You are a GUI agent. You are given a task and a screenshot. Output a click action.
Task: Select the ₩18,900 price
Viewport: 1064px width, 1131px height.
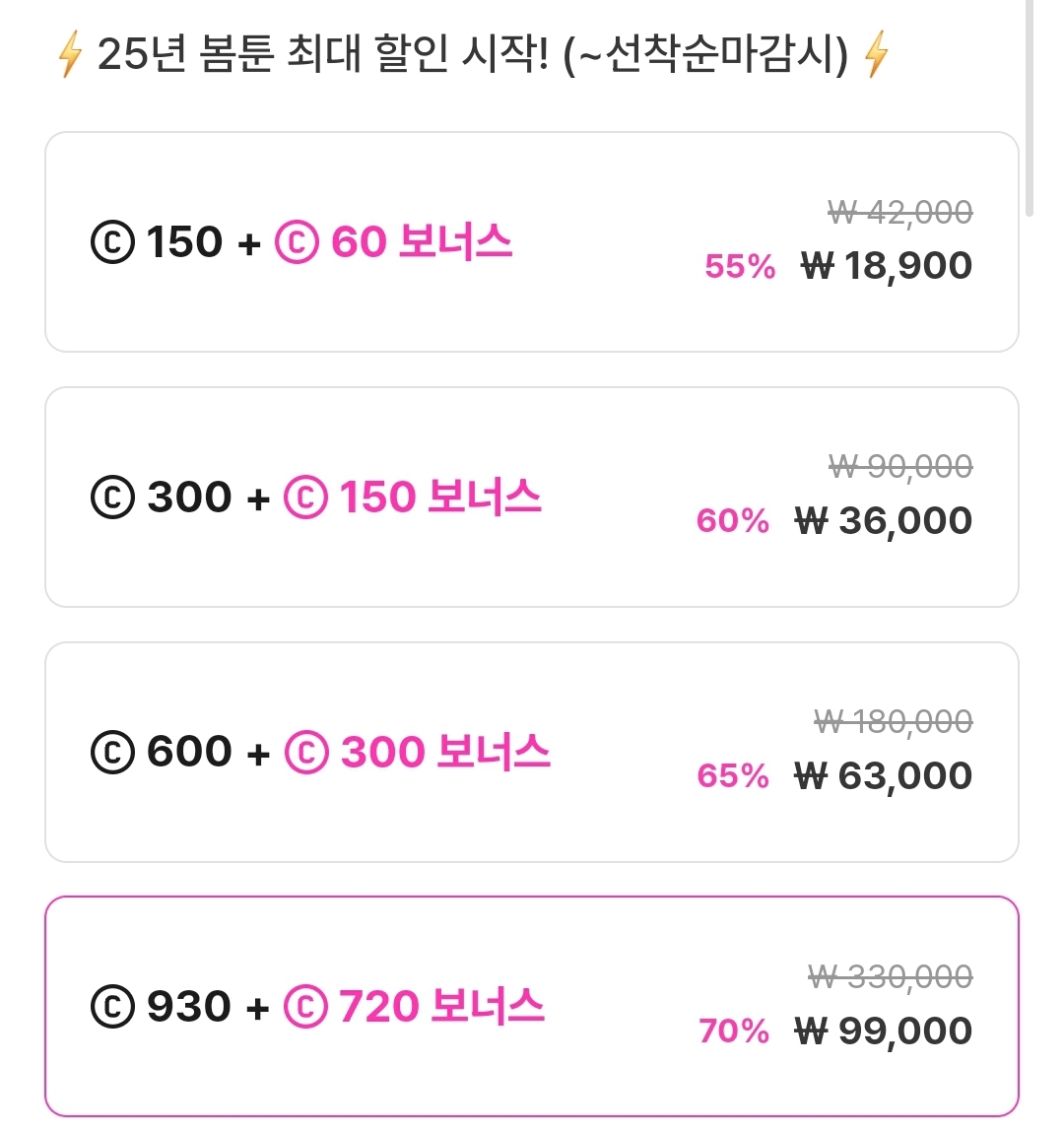887,266
